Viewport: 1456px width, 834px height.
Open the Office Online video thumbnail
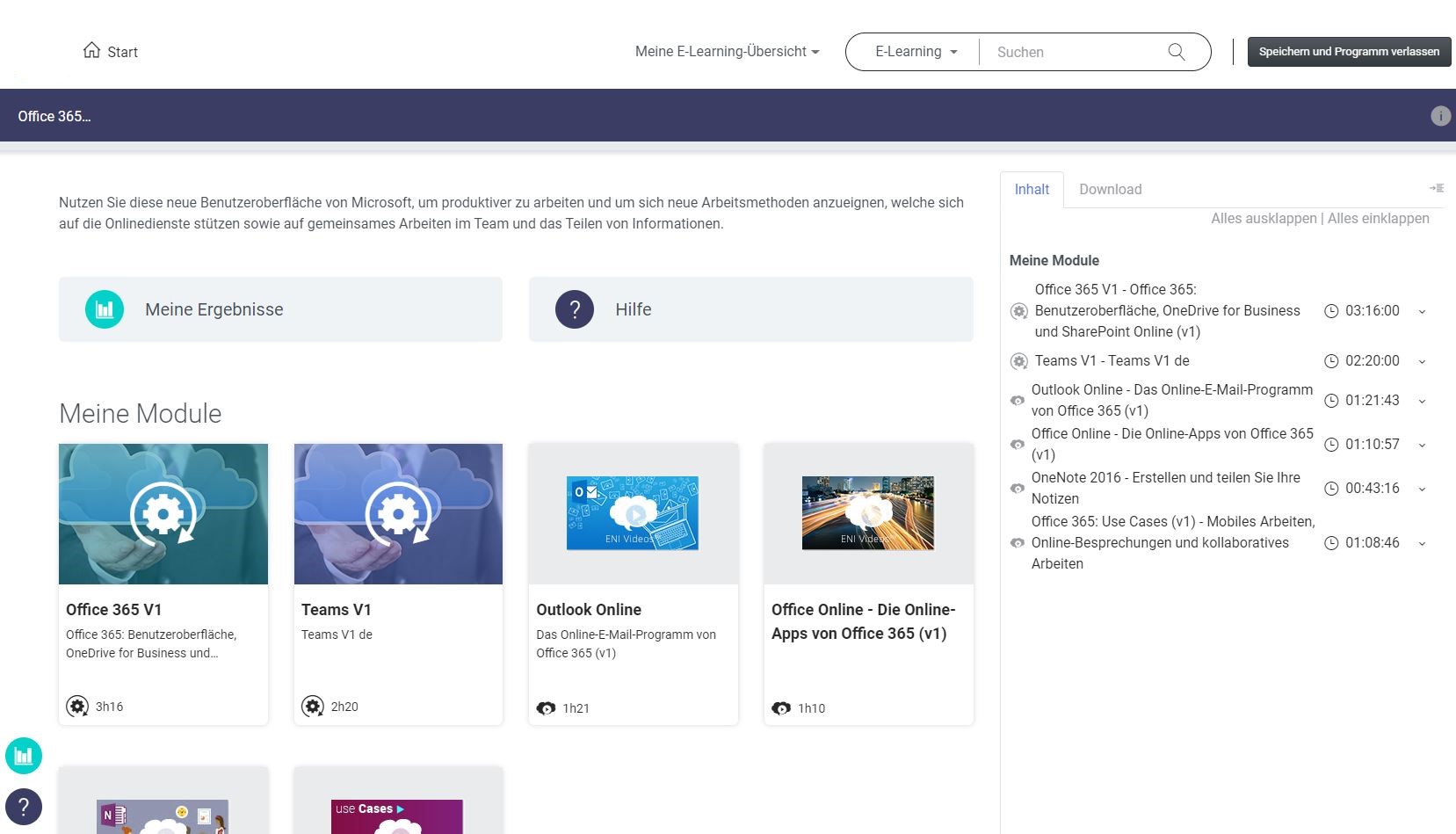868,513
